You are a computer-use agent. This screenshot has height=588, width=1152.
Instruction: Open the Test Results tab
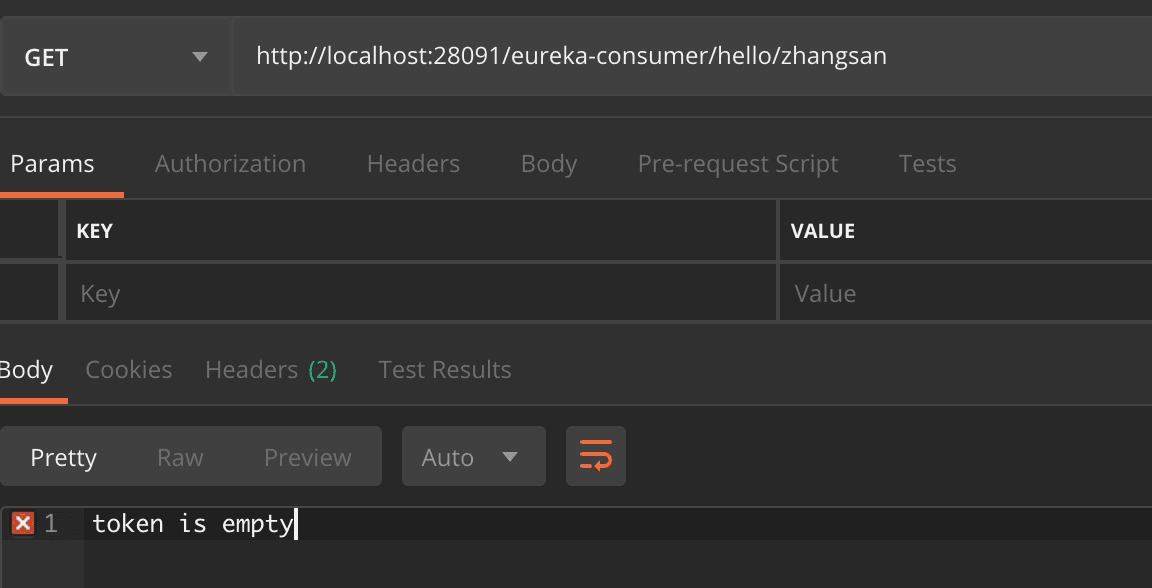pos(445,370)
